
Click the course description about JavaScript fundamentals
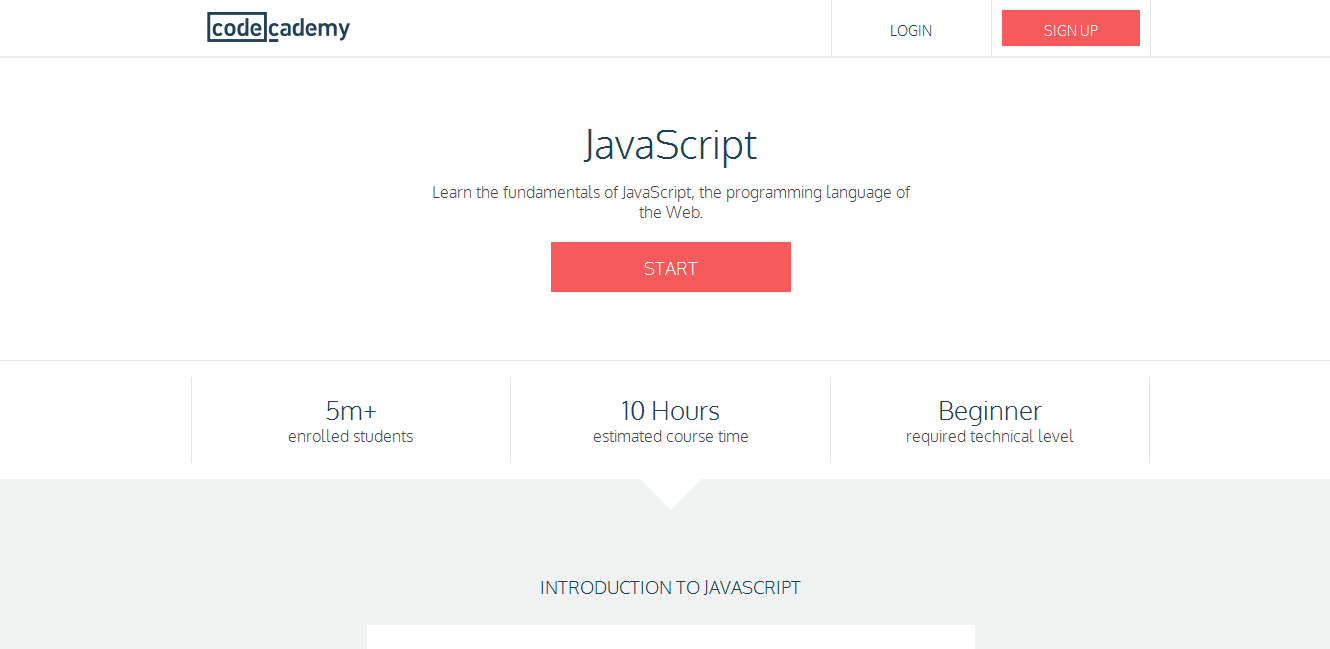click(671, 202)
